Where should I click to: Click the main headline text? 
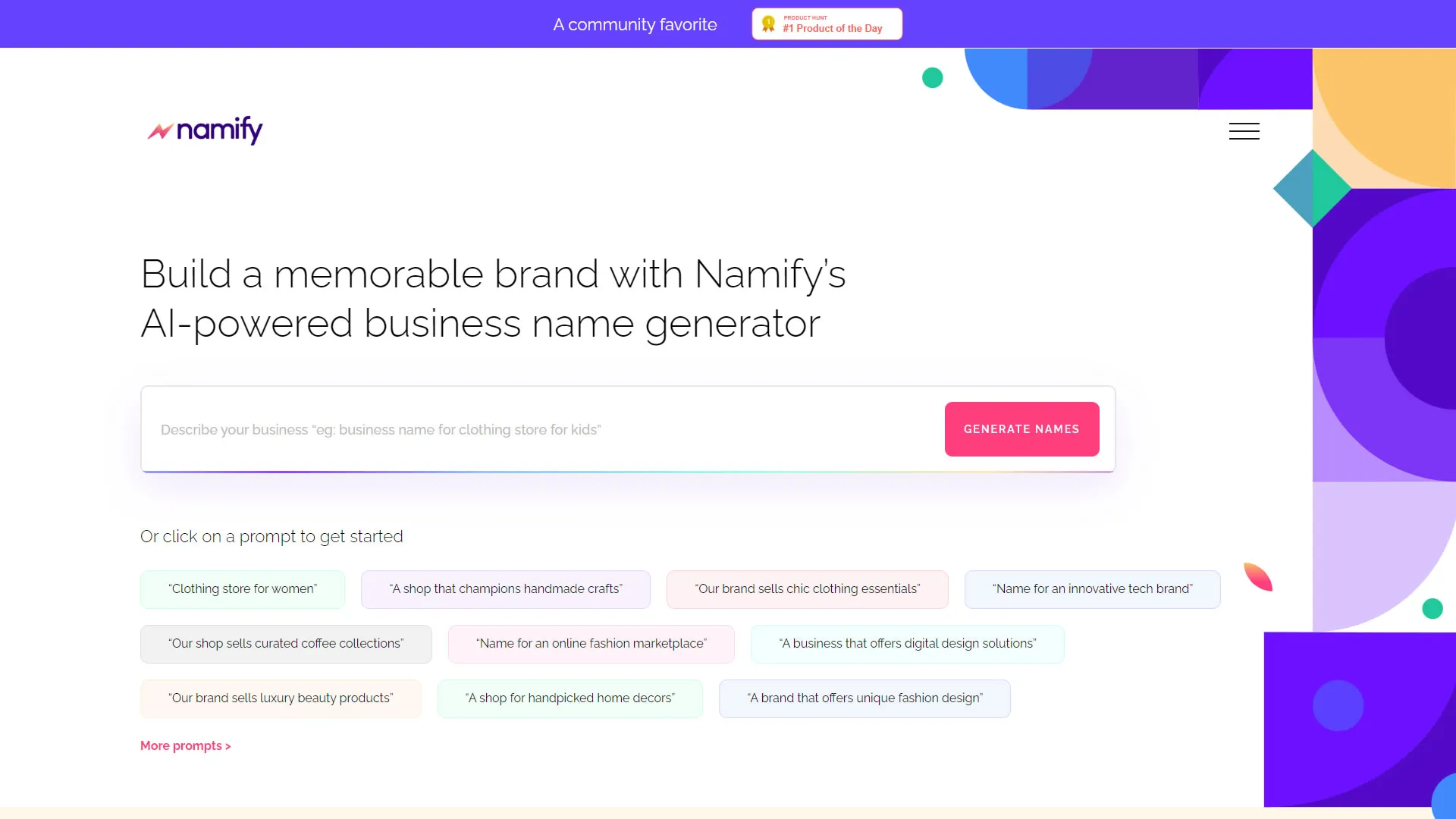click(x=493, y=299)
